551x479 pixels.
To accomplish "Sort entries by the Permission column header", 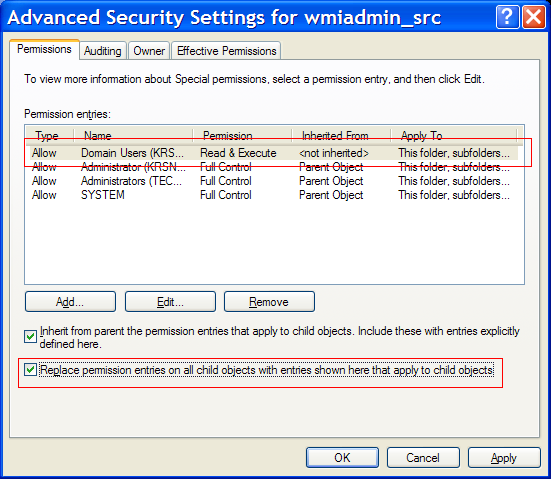I will [x=242, y=135].
